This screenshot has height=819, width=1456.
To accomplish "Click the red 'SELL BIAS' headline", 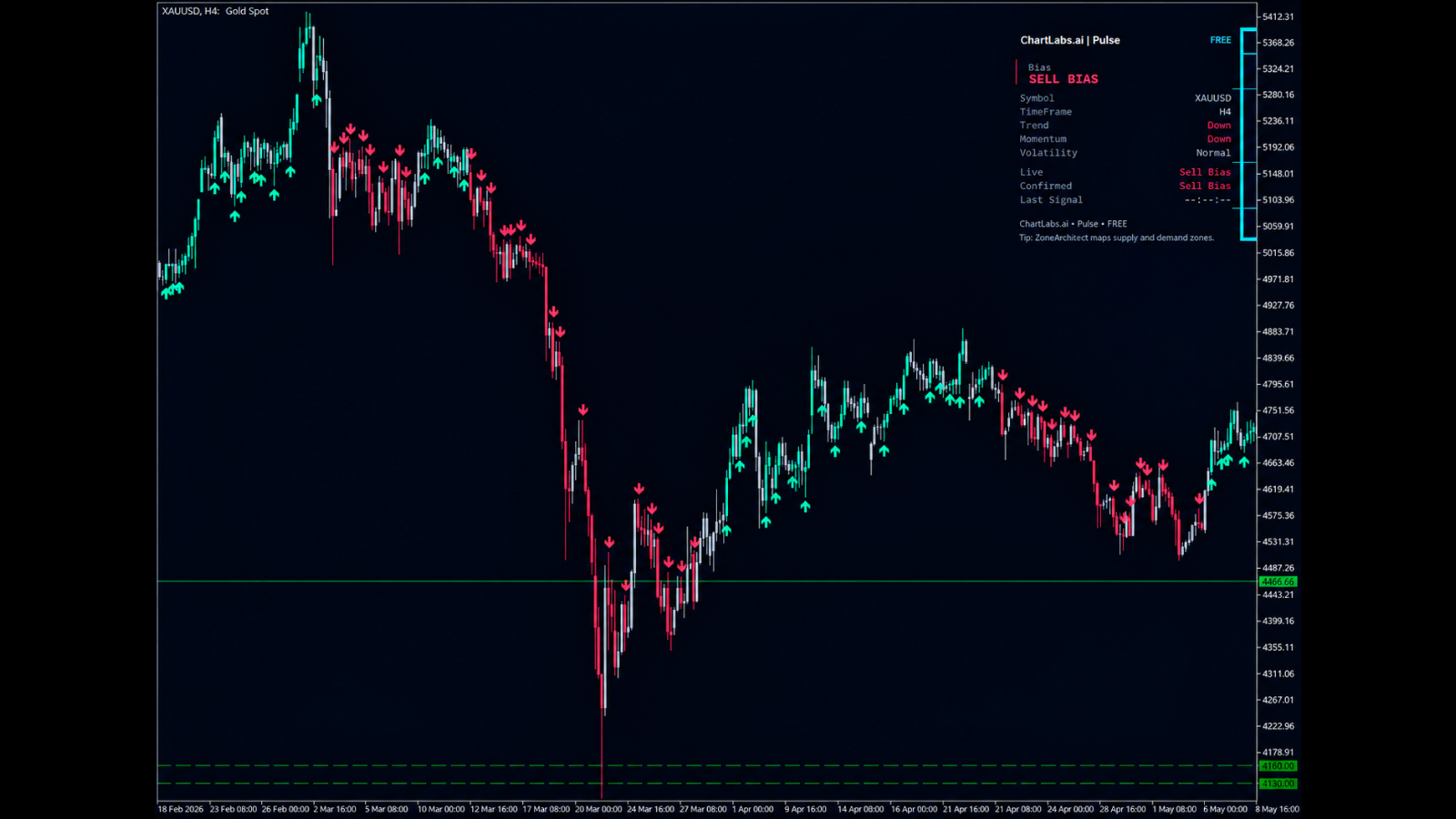I will 1063,79.
